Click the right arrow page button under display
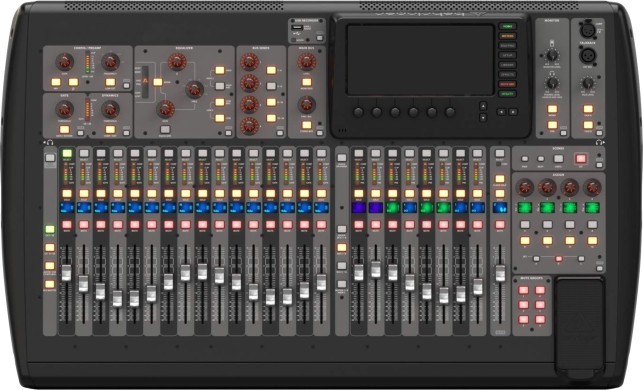 (x=513, y=112)
